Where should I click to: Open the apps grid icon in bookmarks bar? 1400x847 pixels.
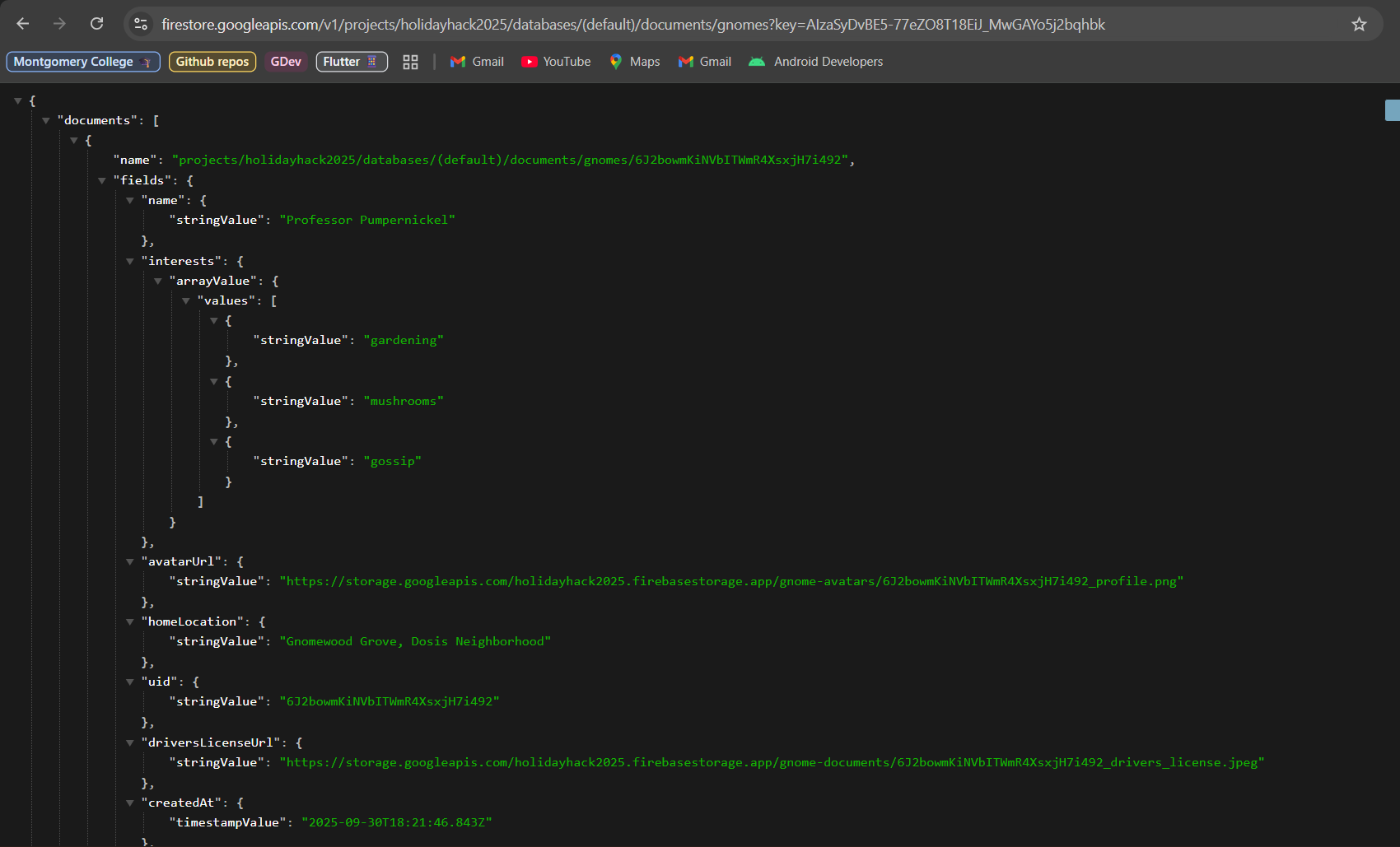click(410, 62)
